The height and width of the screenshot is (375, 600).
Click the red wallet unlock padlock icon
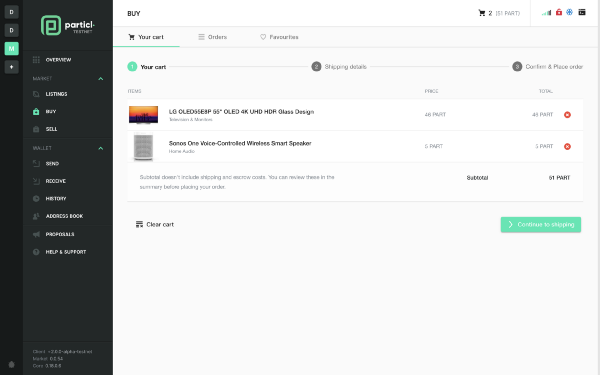(x=559, y=12)
